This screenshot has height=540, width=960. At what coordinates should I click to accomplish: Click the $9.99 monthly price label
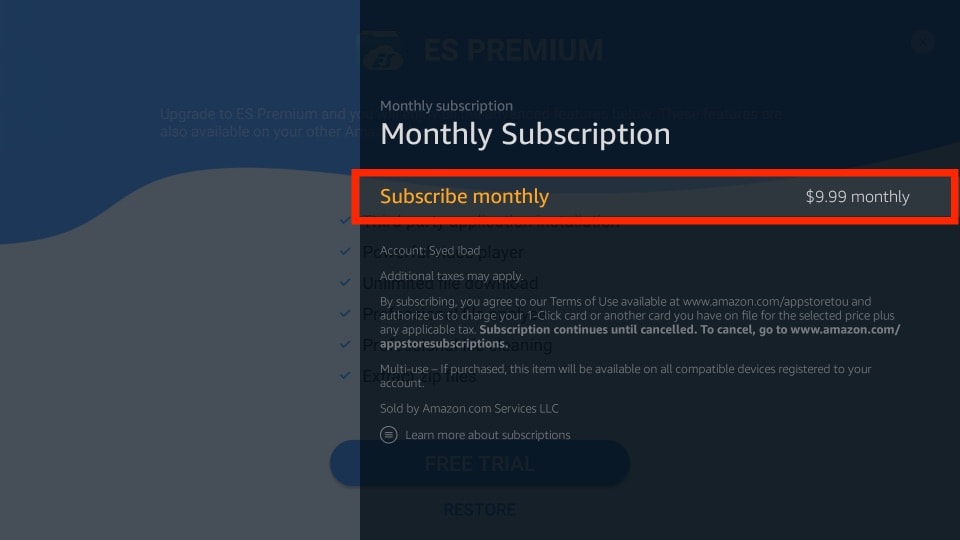click(857, 197)
